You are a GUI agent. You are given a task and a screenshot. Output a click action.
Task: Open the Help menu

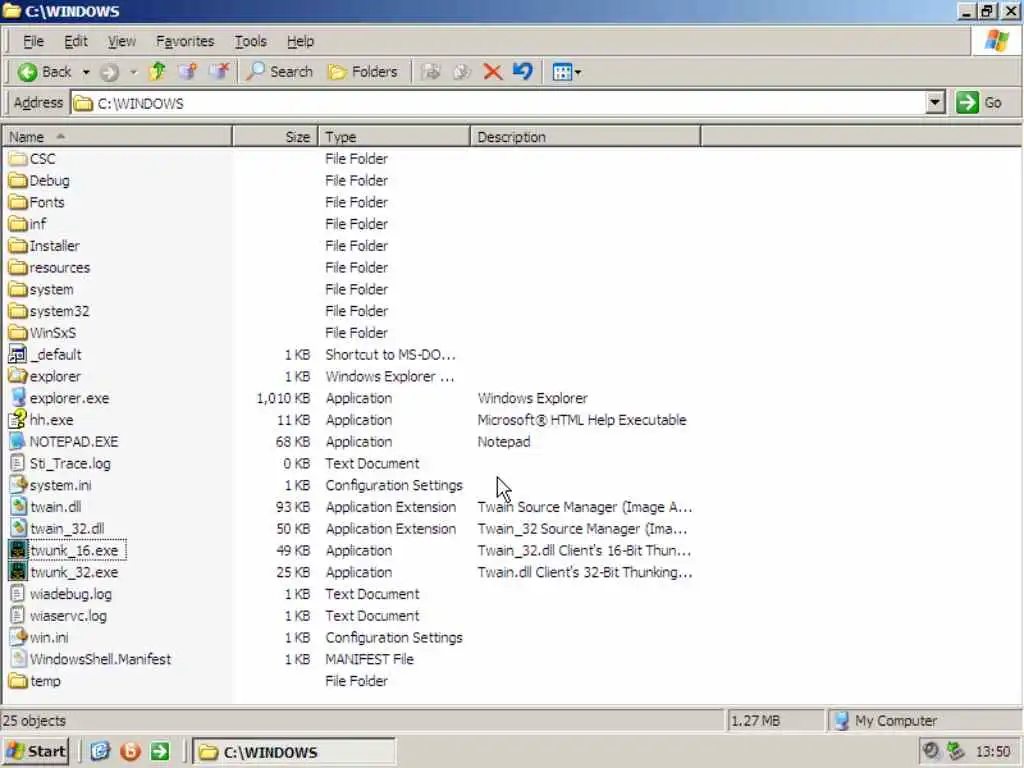click(300, 41)
